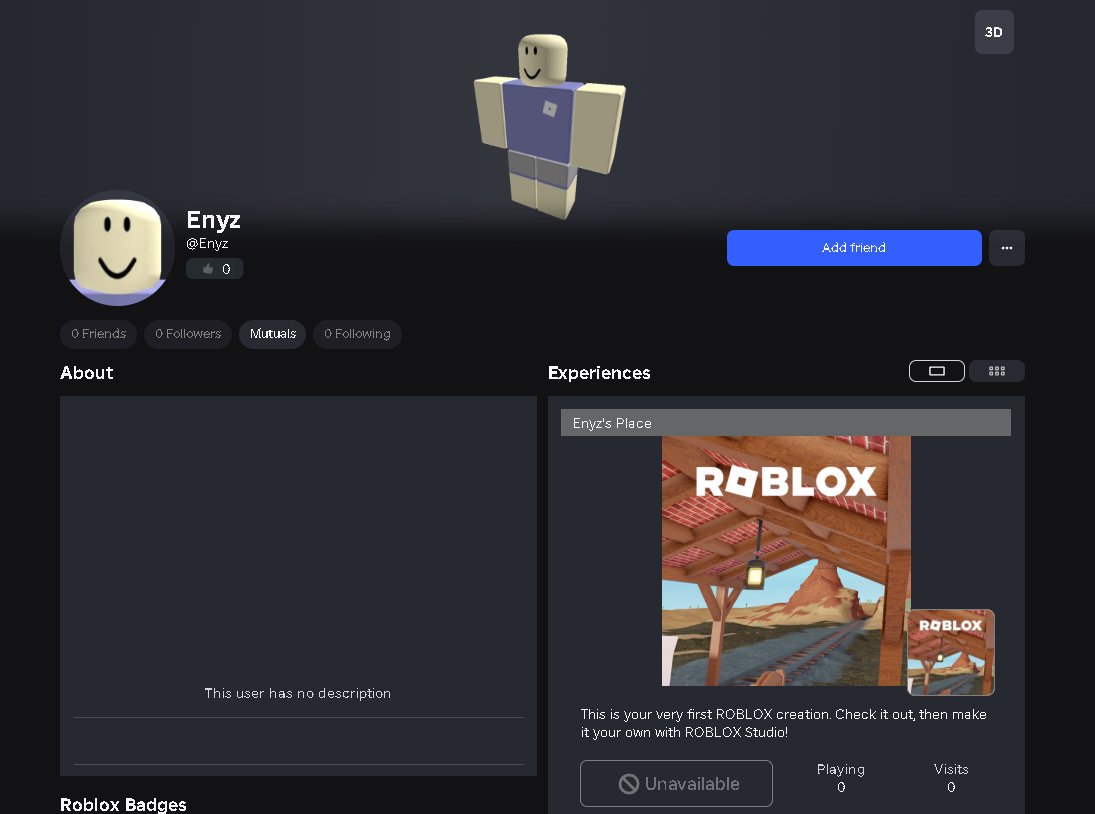Click the Enyz display name heading
Image resolution: width=1095 pixels, height=814 pixels.
coord(213,220)
